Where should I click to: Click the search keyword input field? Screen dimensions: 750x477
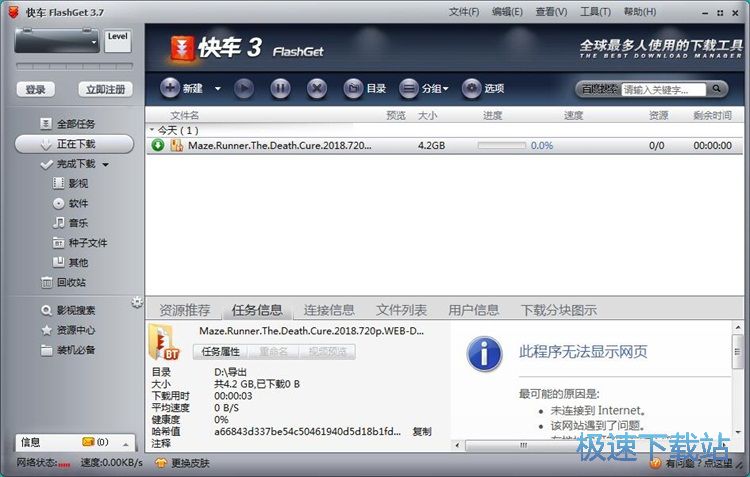pyautogui.click(x=663, y=89)
